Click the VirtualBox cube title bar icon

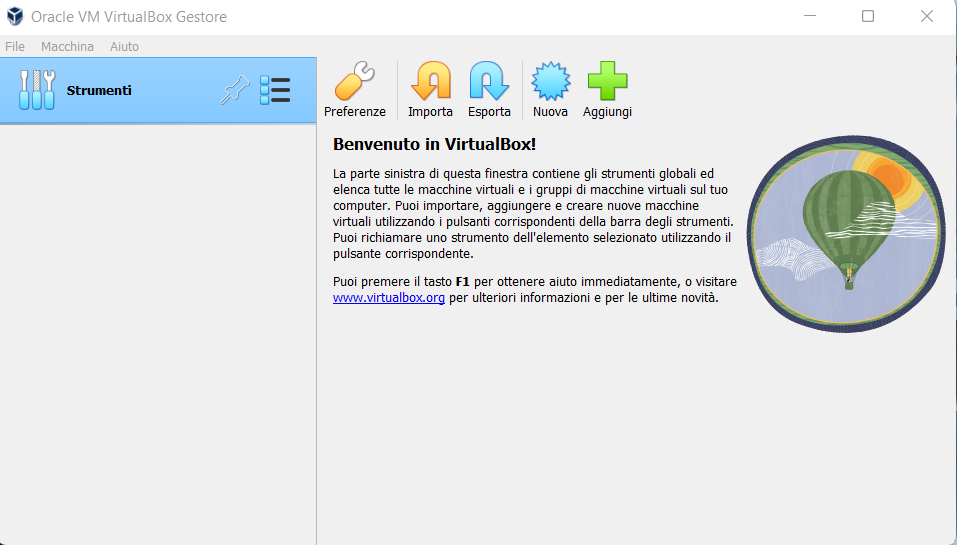point(15,16)
